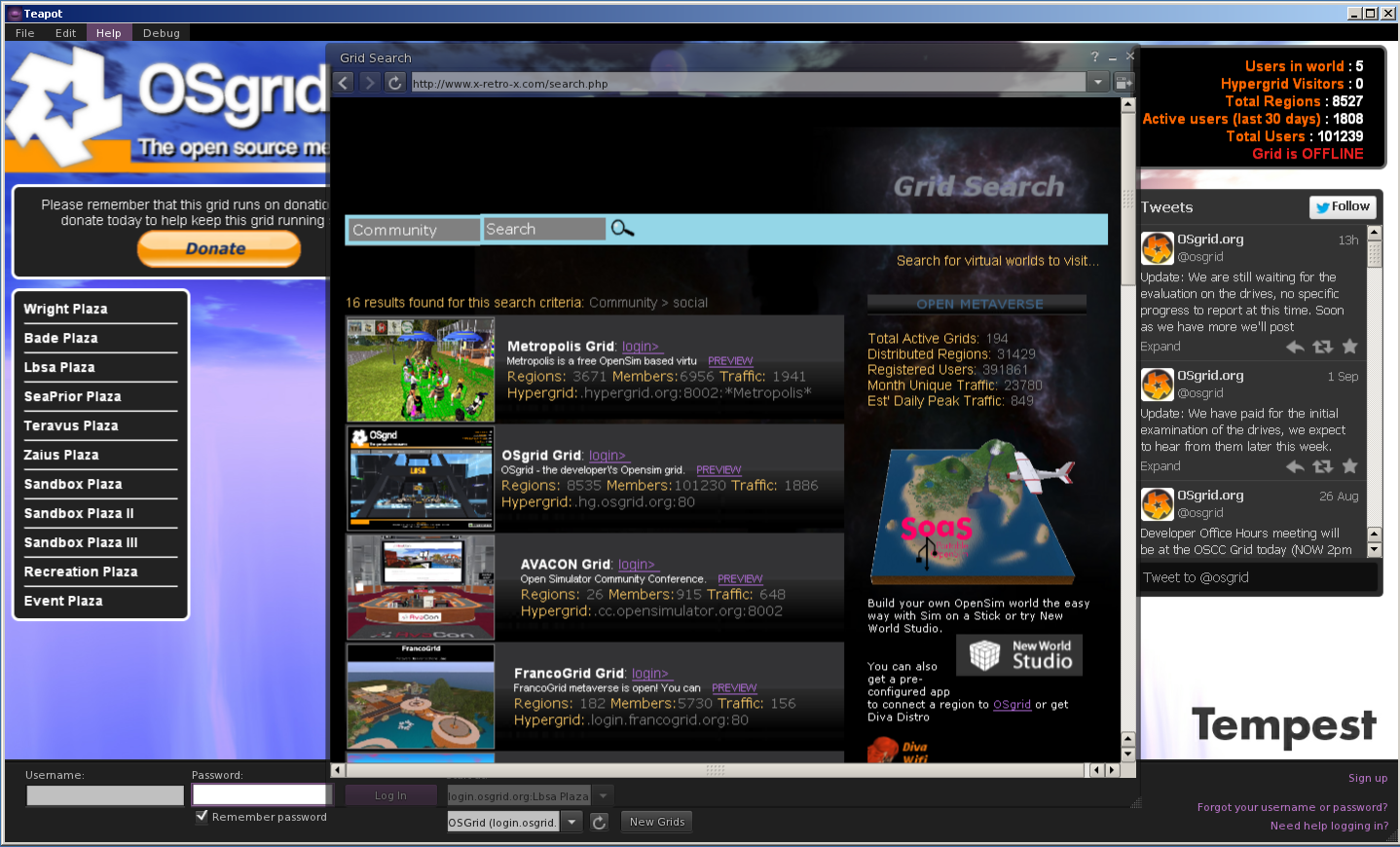Go forward in Grid Search browser

[x=369, y=83]
